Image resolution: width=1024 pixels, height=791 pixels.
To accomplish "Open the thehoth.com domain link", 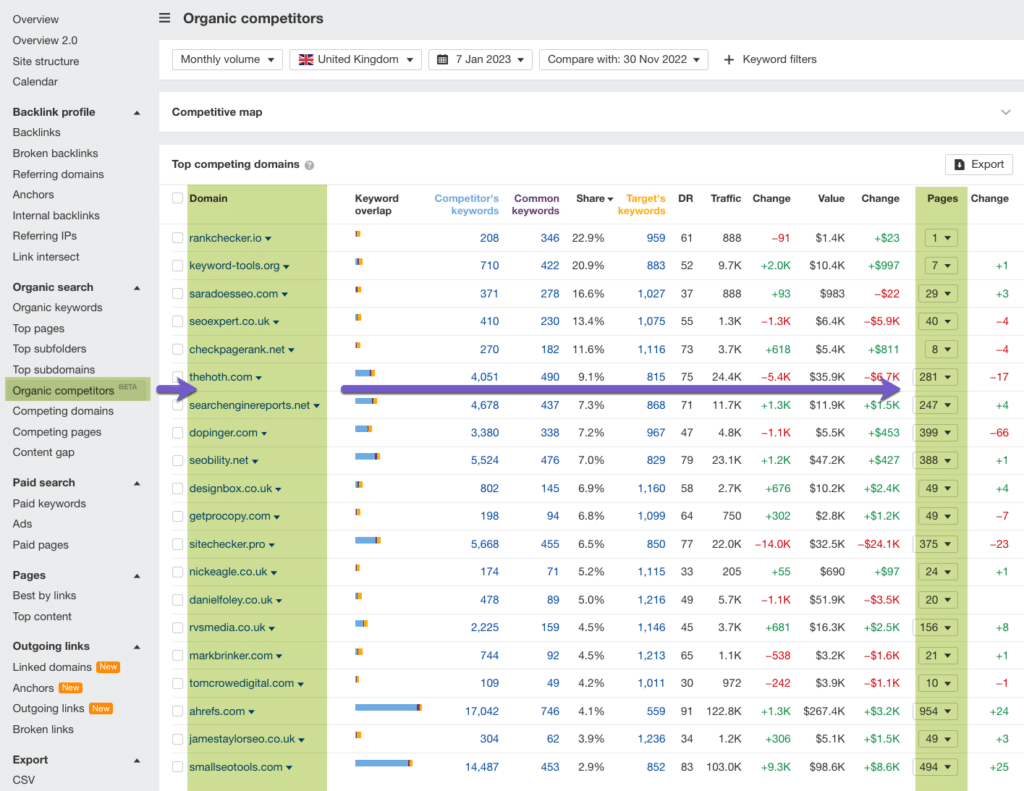I will click(221, 377).
